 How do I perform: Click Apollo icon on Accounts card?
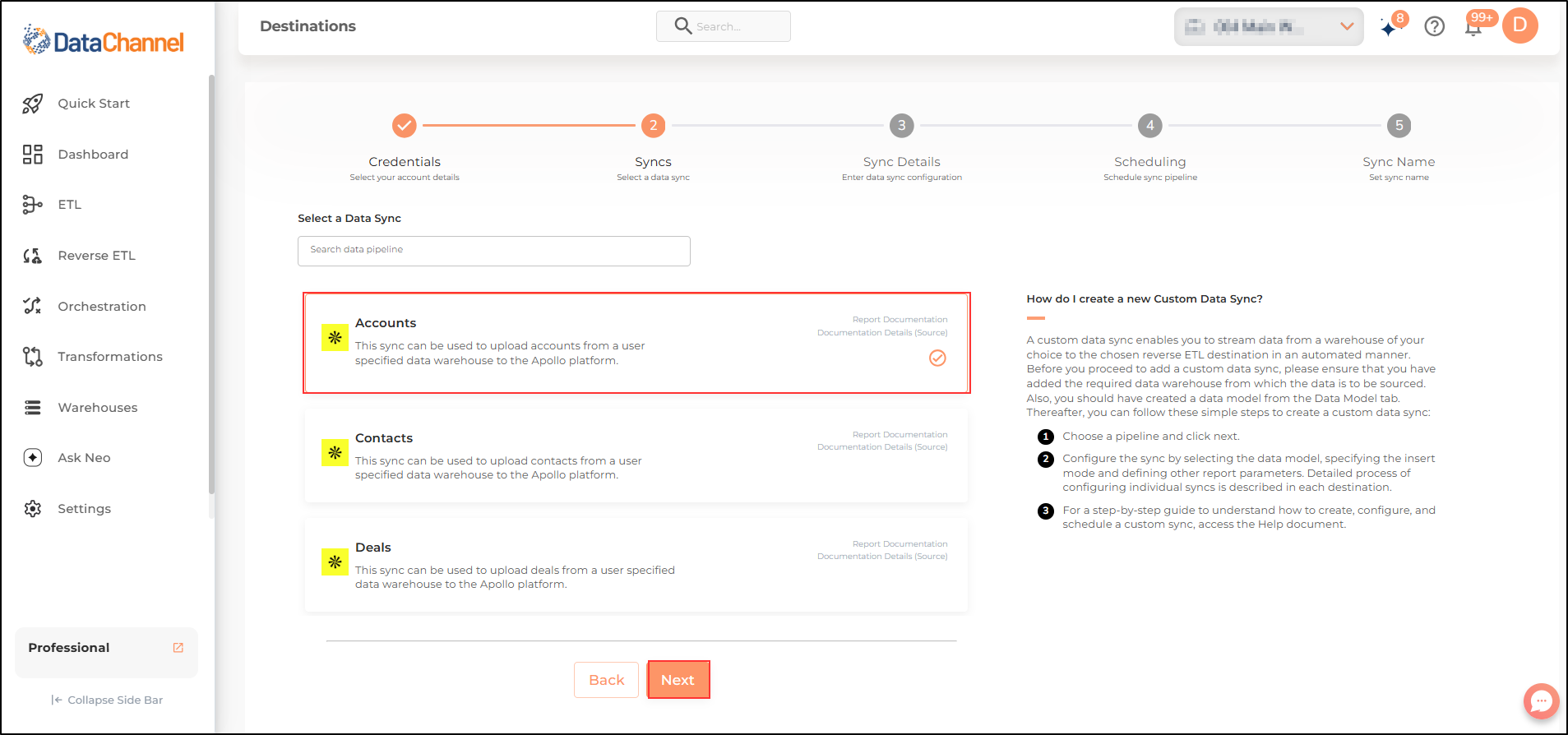coord(335,337)
